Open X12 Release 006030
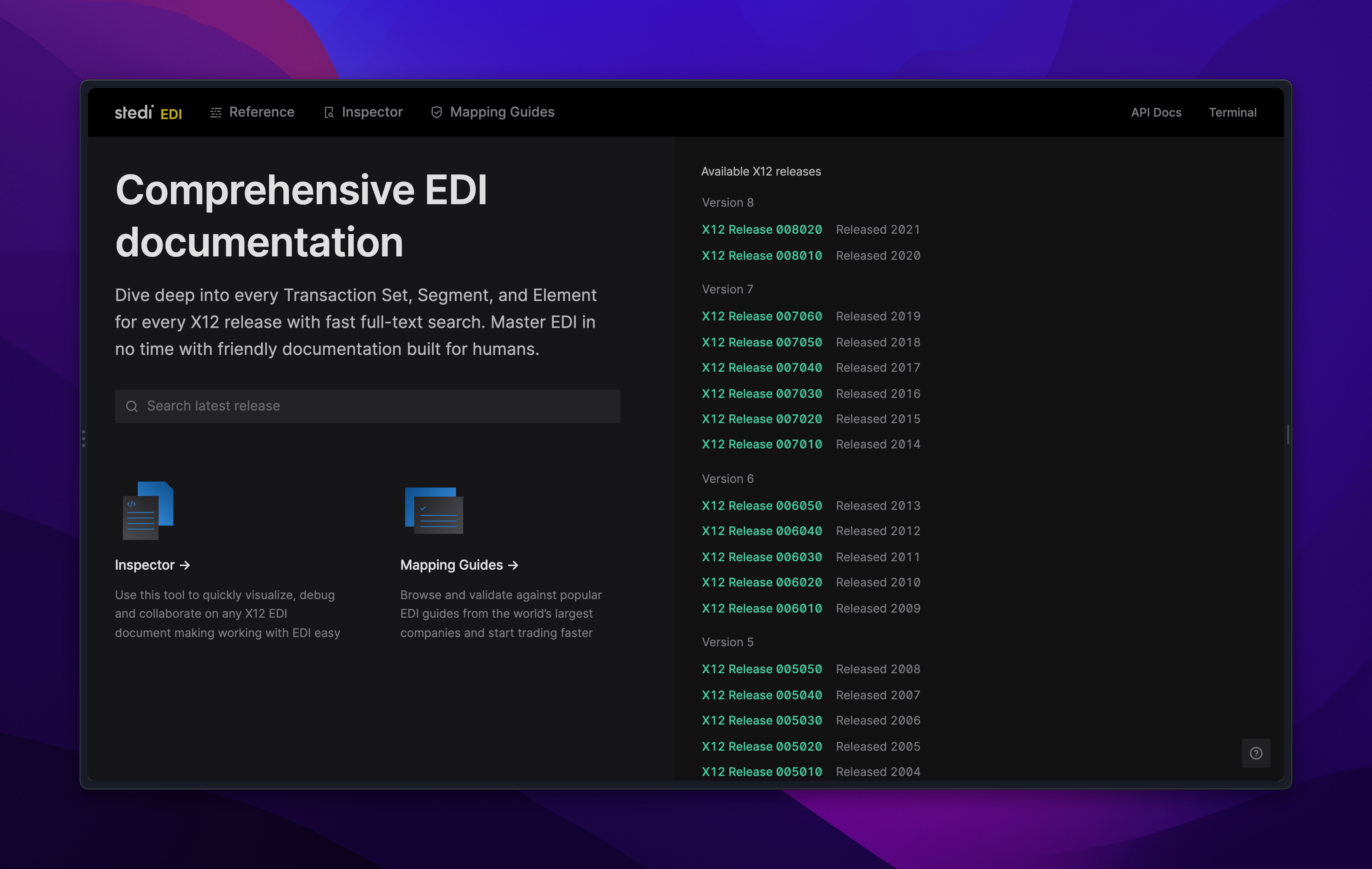Viewport: 1372px width, 869px height. [762, 557]
